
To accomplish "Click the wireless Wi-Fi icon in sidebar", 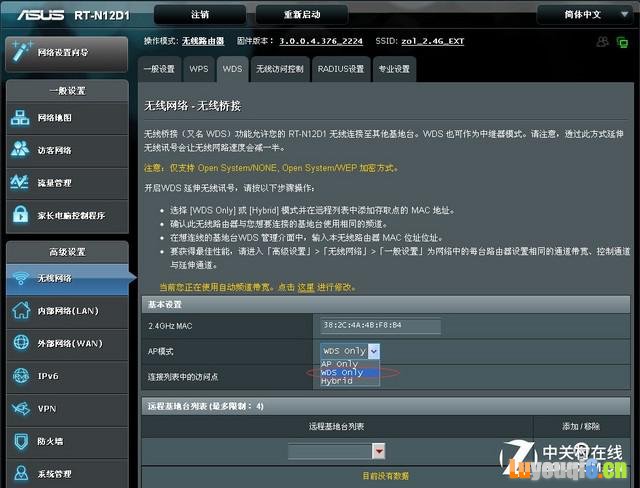I will pos(20,278).
